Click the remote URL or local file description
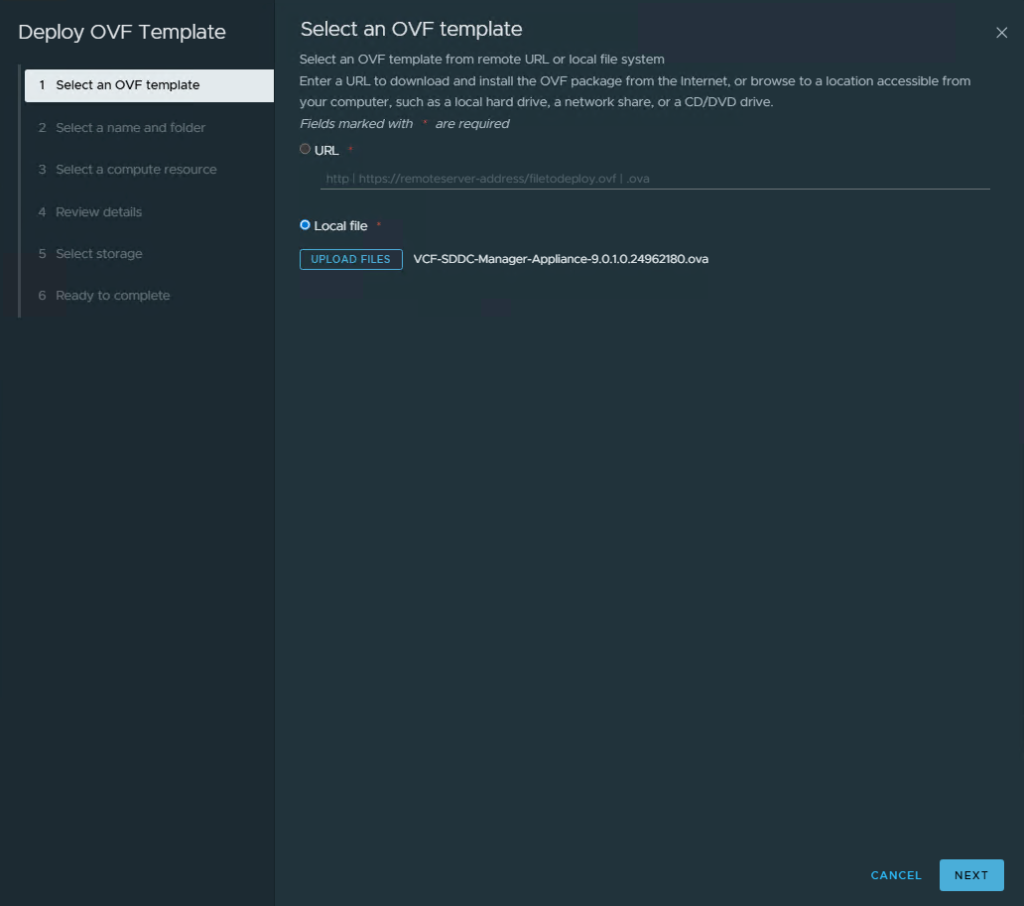The width and height of the screenshot is (1024, 906). coord(481,60)
